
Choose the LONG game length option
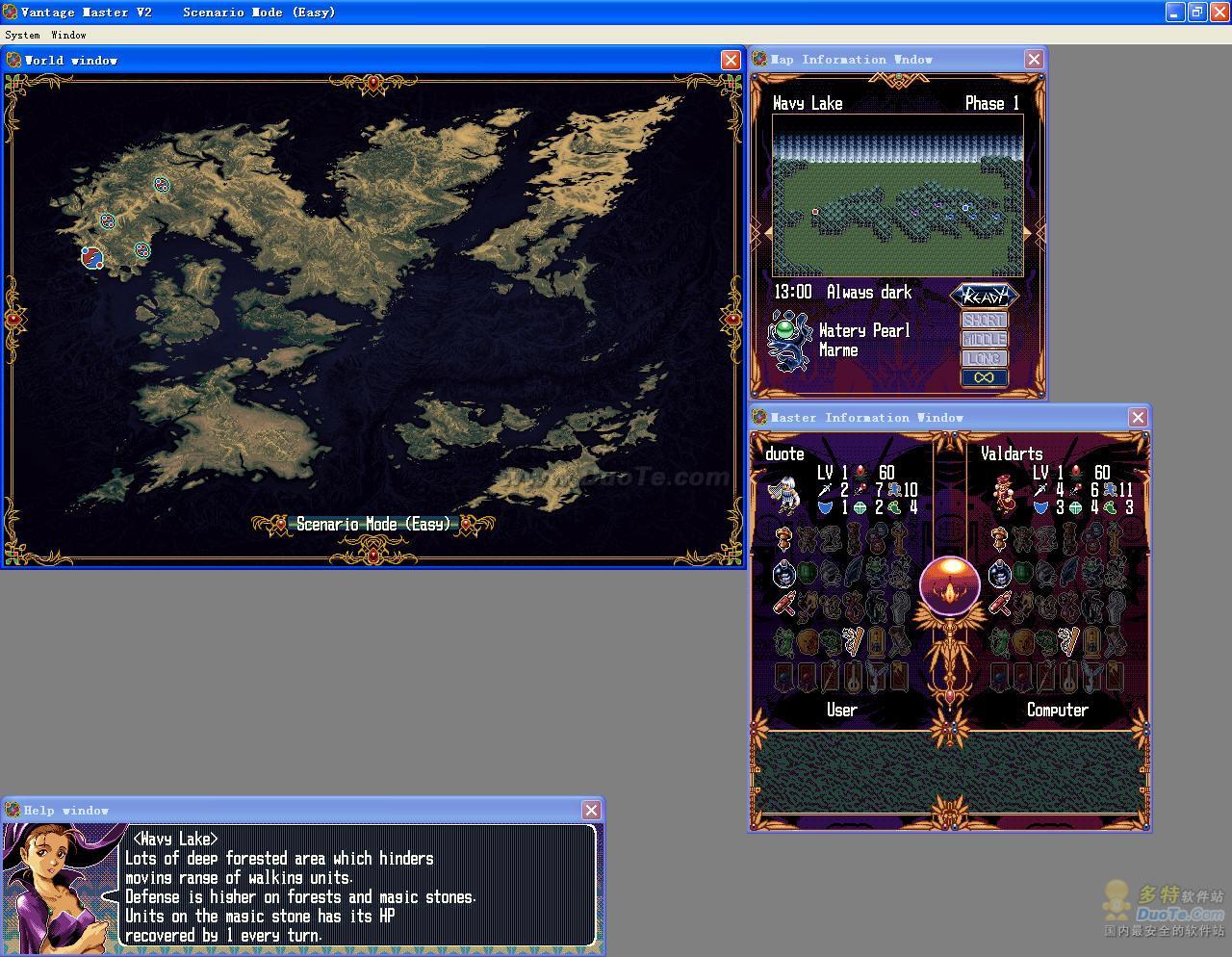pos(984,359)
